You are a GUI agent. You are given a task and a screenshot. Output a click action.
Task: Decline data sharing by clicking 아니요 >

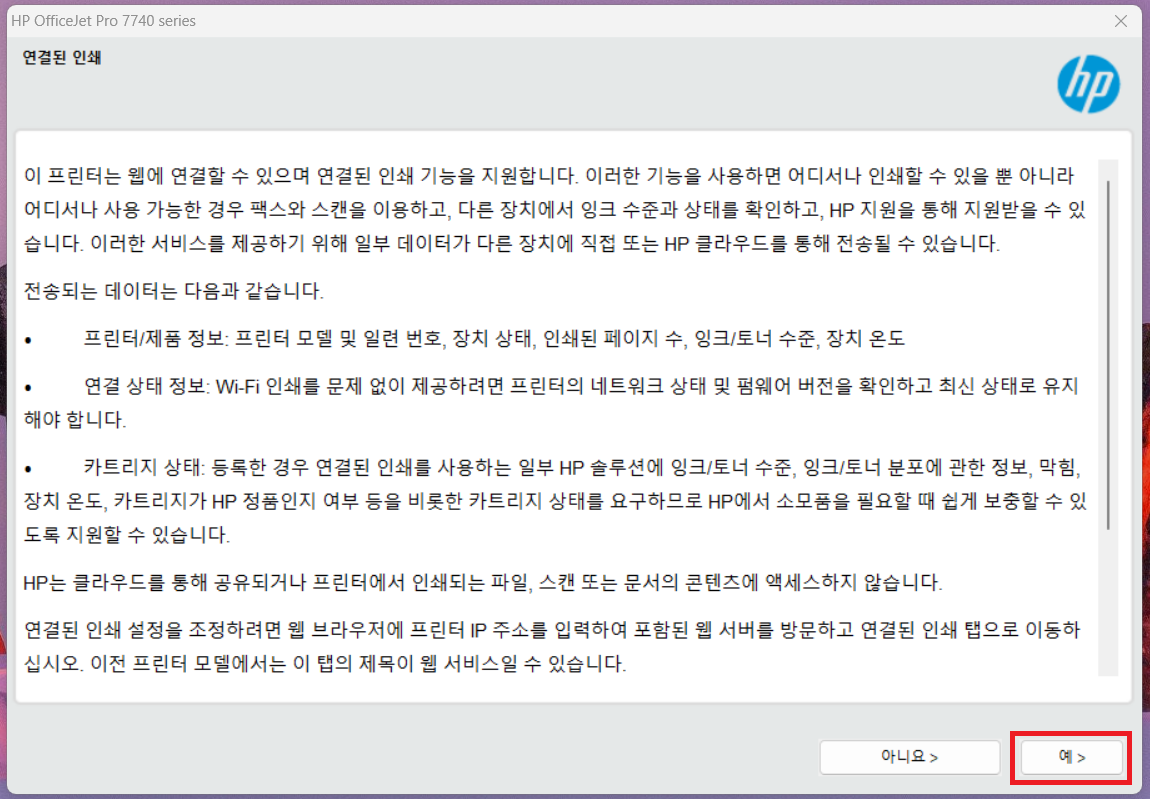909,757
